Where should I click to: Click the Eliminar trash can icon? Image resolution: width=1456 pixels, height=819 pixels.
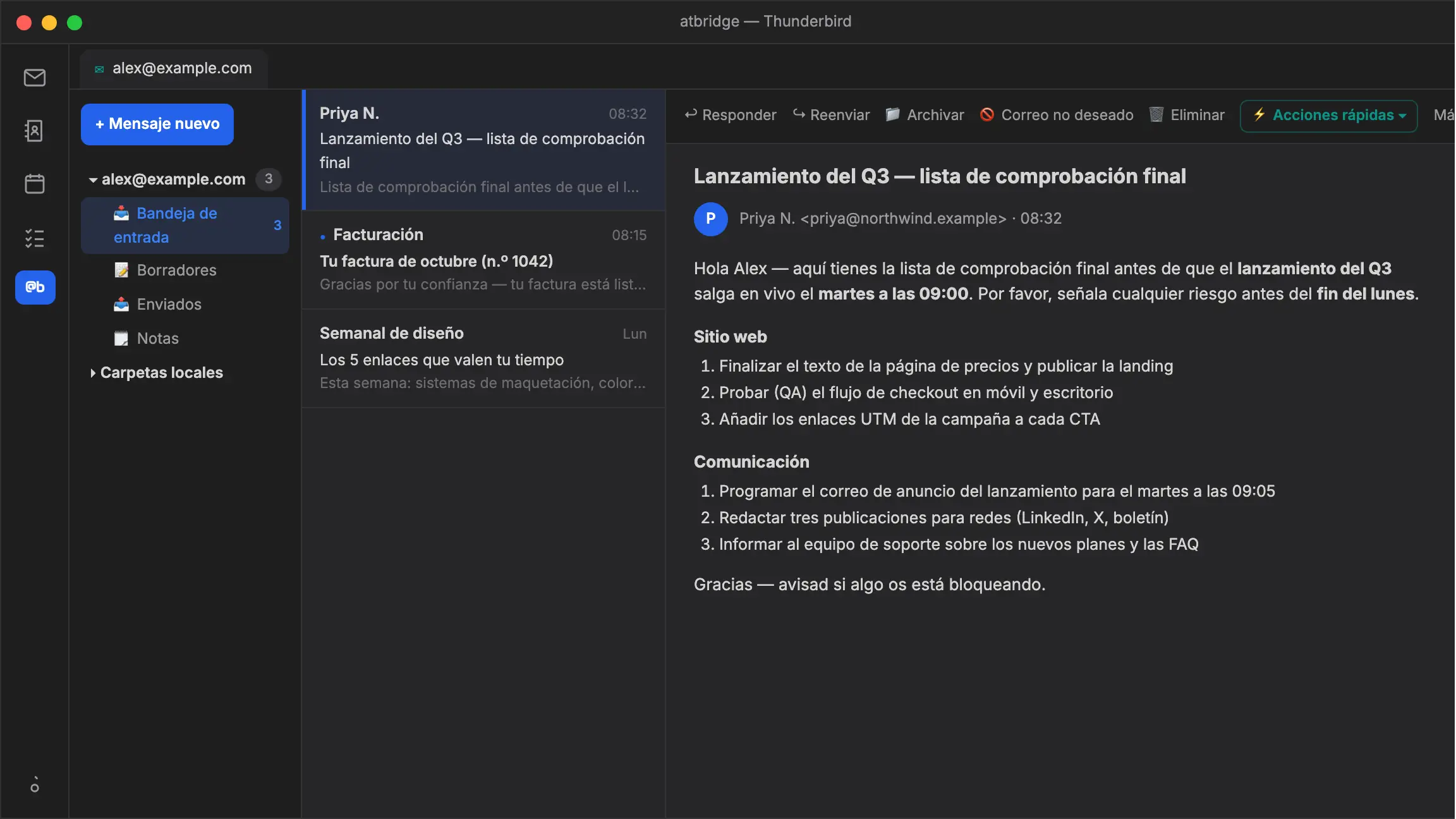(1156, 114)
